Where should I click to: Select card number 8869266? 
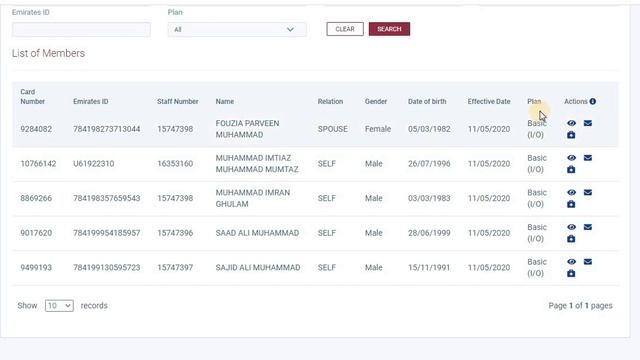(36, 198)
